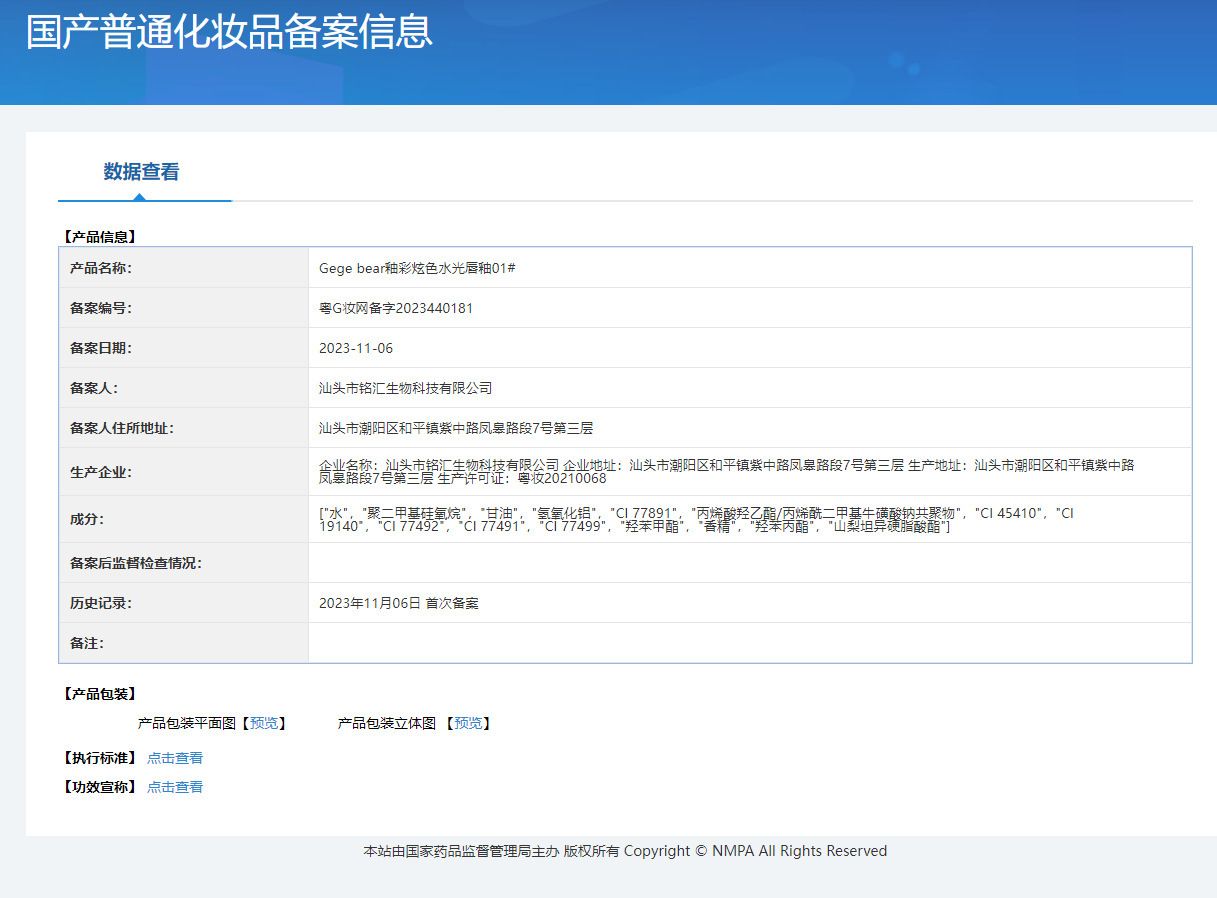Click the empty 备注 value cell

tap(749, 643)
